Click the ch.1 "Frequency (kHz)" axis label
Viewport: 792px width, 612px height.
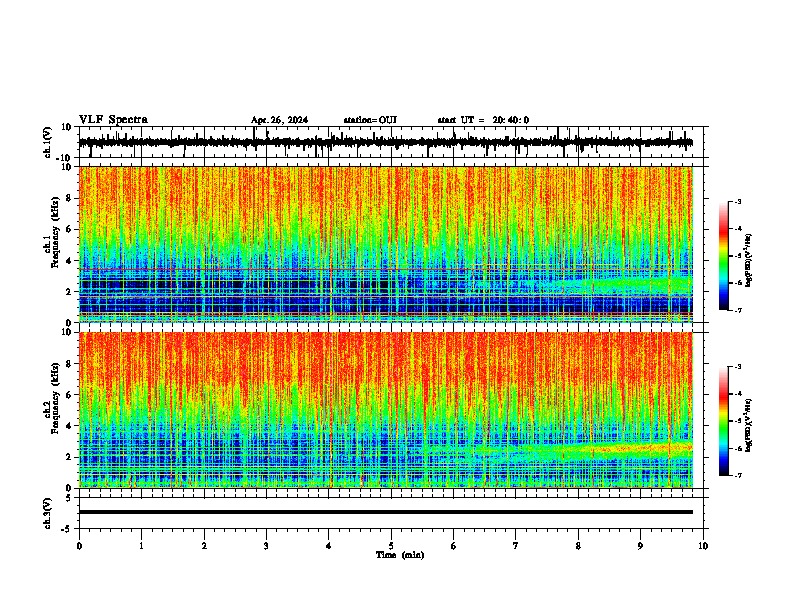tap(55, 233)
